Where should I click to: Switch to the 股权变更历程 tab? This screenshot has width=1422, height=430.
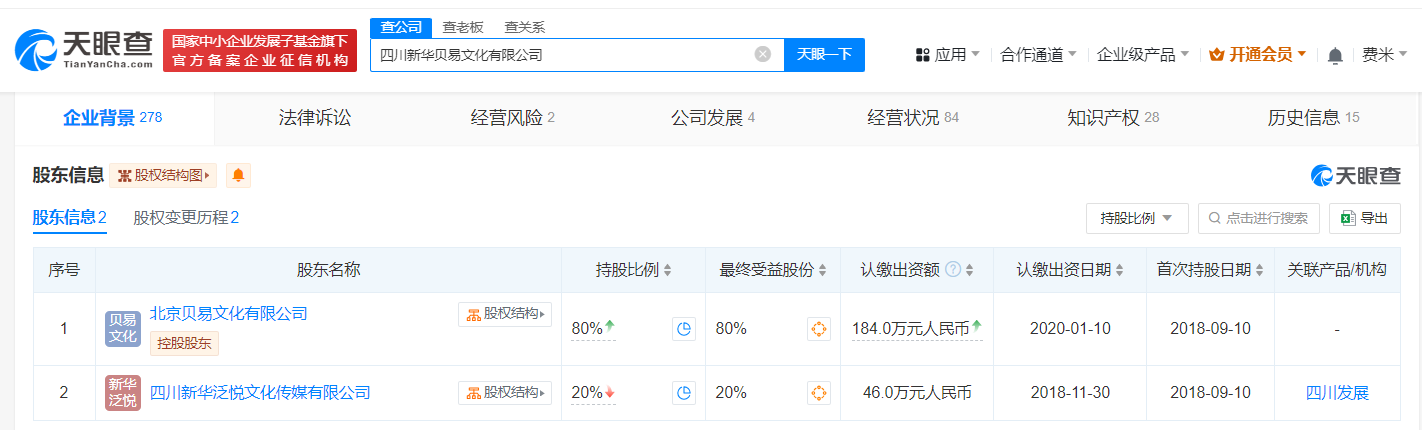pyautogui.click(x=186, y=218)
